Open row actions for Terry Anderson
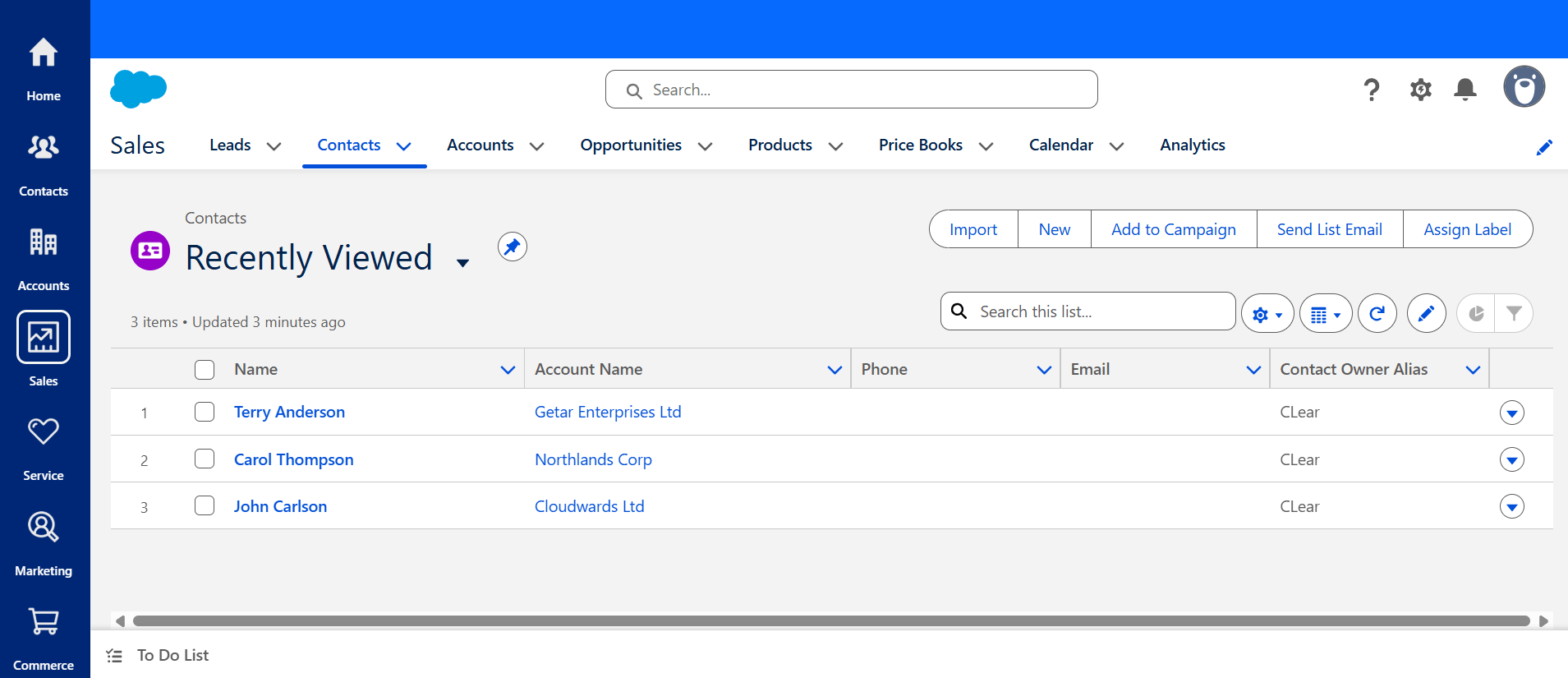This screenshot has height=678, width=1568. [x=1512, y=412]
